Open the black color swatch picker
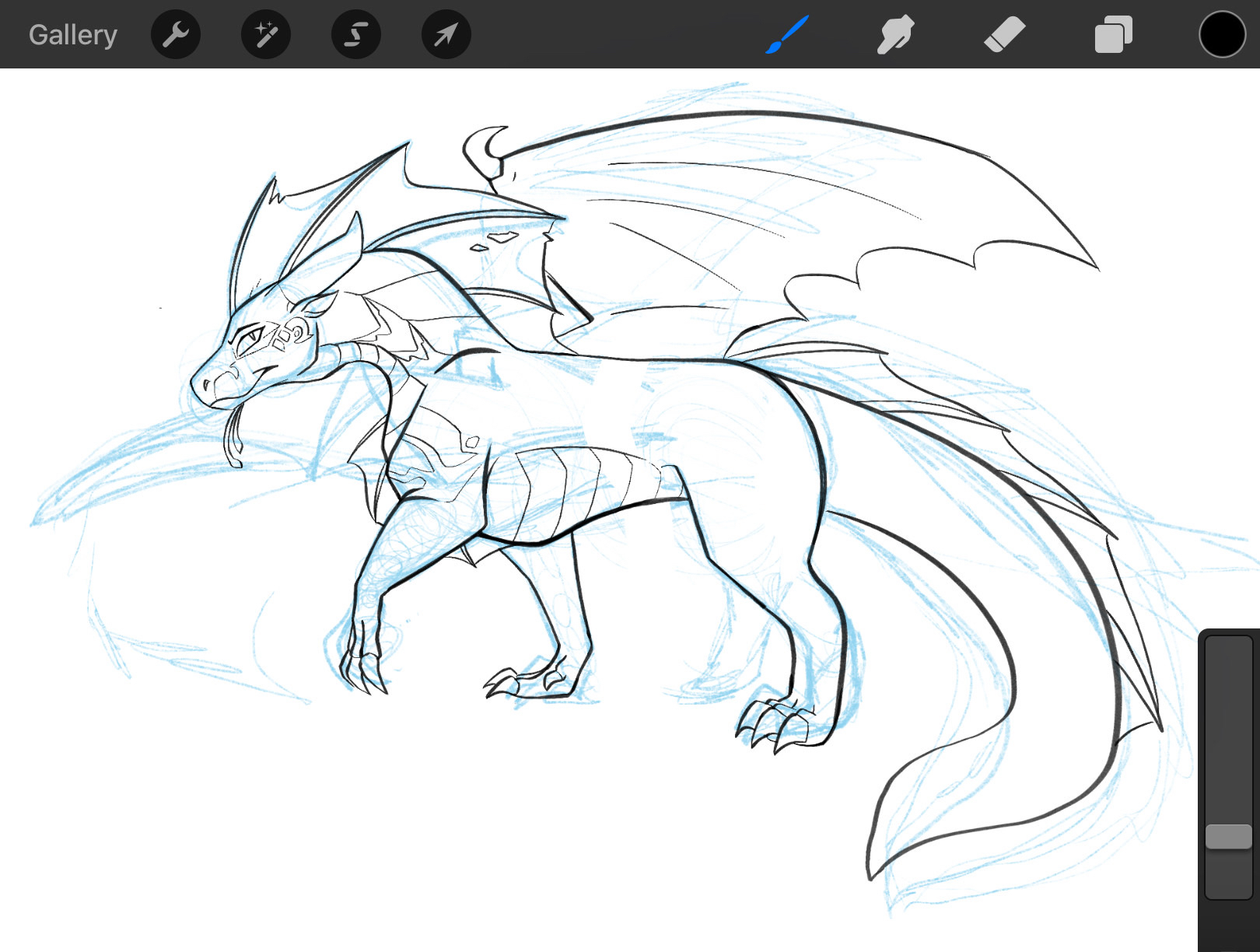Viewport: 1260px width, 952px height. point(1222,35)
